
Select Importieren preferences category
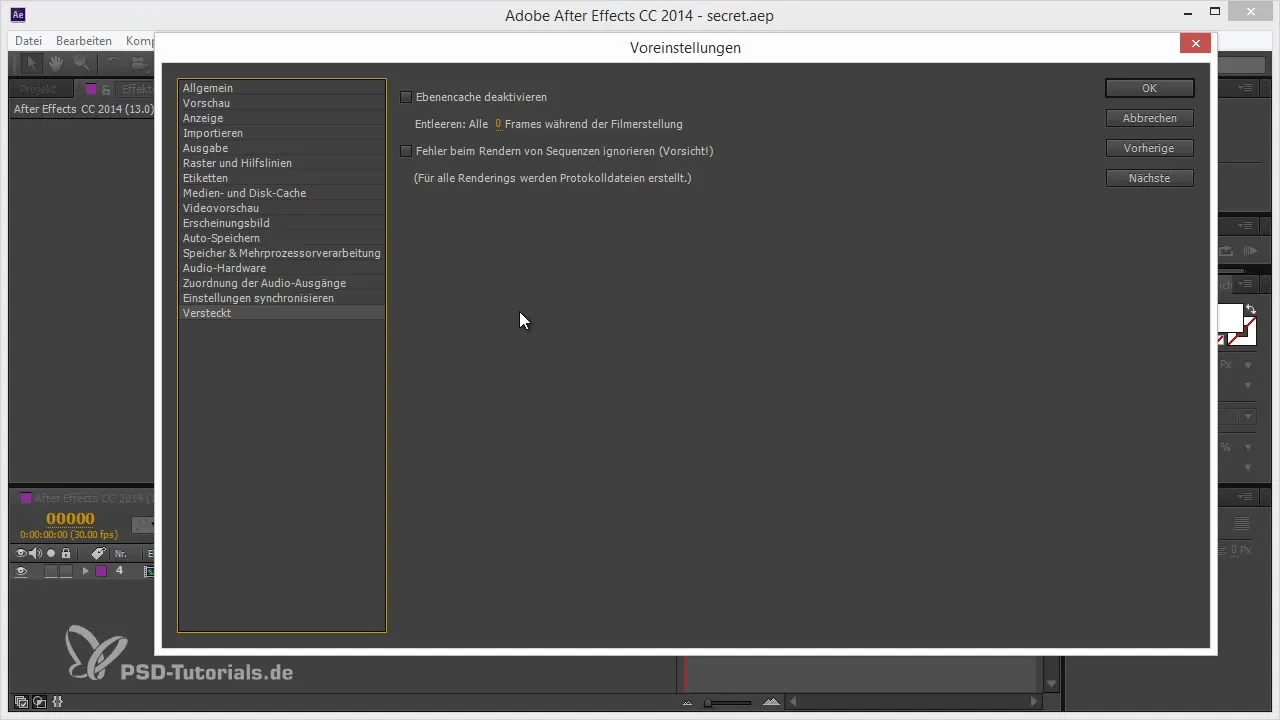pyautogui.click(x=282, y=133)
